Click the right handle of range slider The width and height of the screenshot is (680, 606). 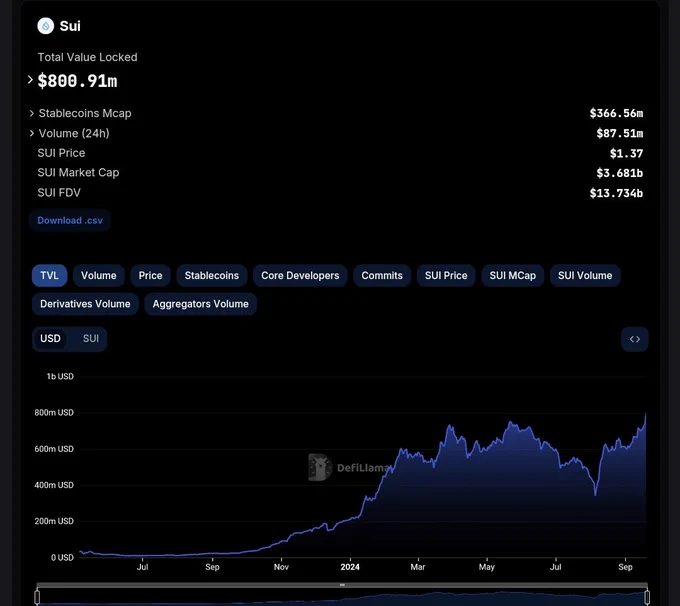coord(647,597)
